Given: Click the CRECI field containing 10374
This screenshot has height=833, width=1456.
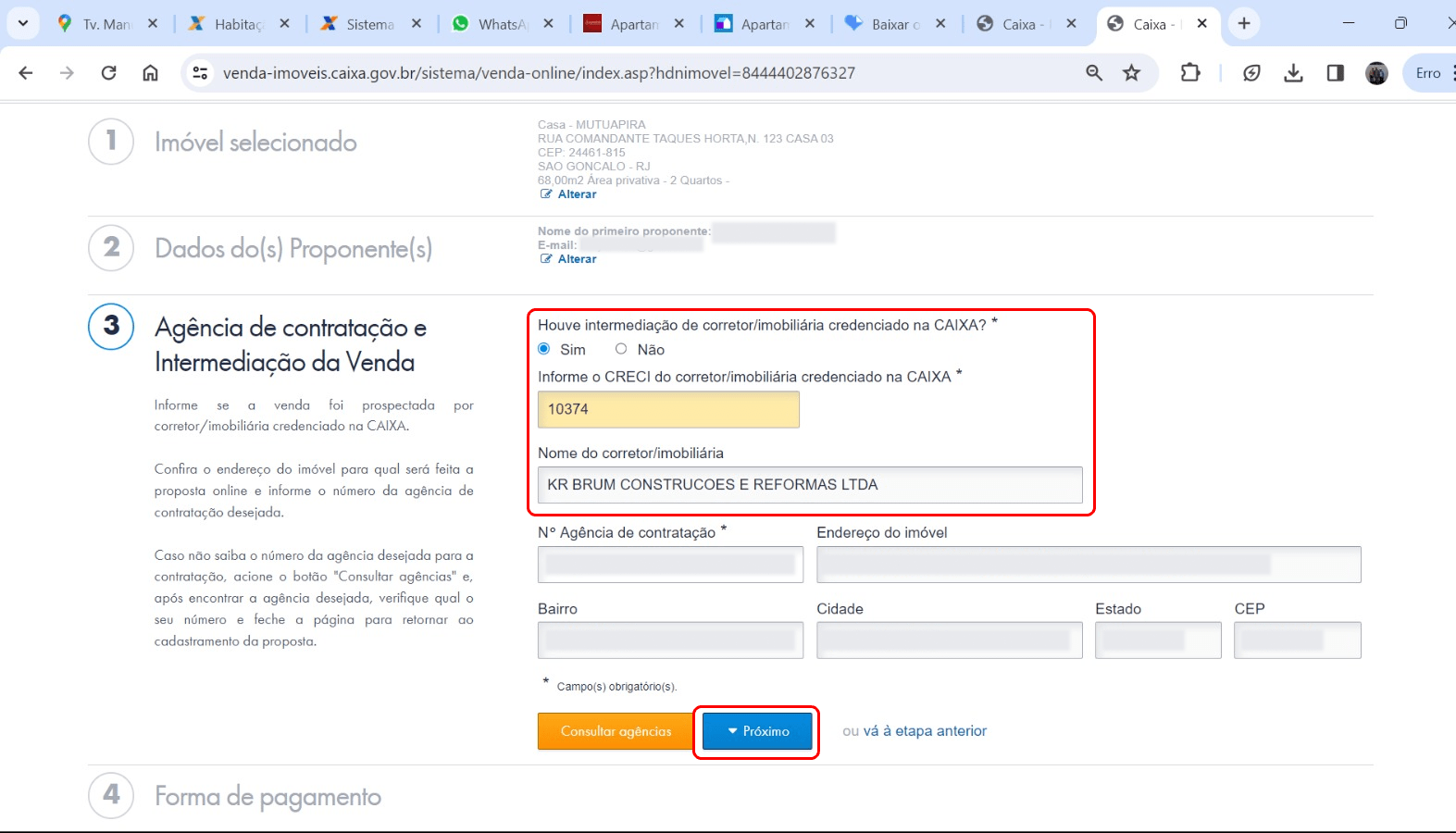Looking at the screenshot, I should [668, 409].
